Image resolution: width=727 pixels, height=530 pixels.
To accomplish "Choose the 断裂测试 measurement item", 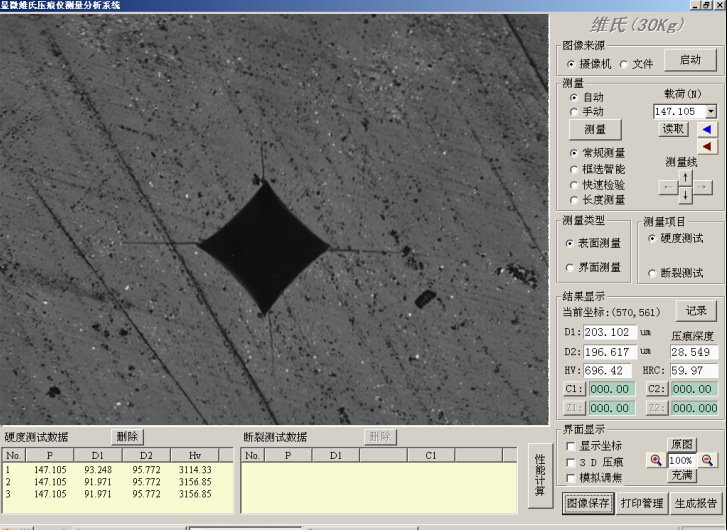I will pyautogui.click(x=654, y=273).
